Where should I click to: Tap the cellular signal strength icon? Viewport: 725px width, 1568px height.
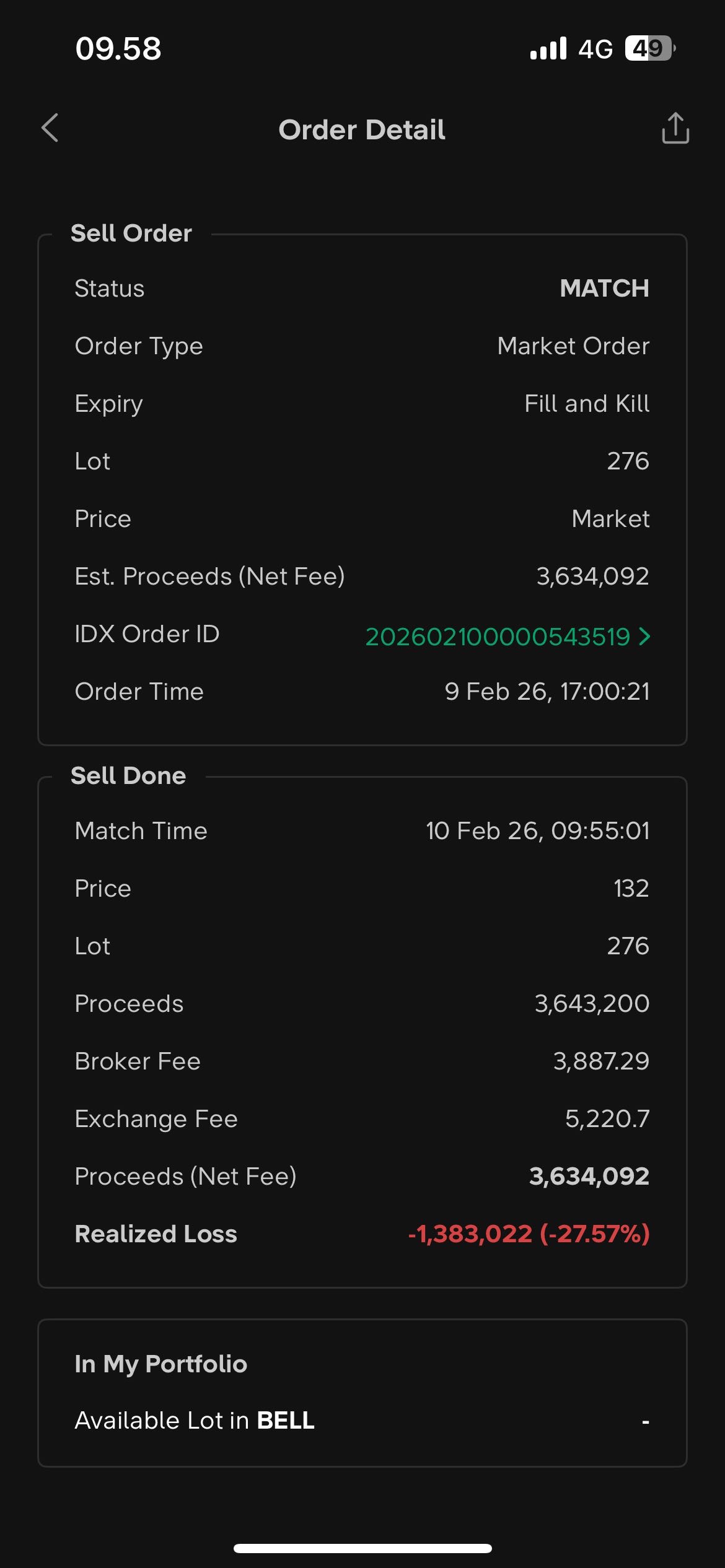tap(548, 48)
